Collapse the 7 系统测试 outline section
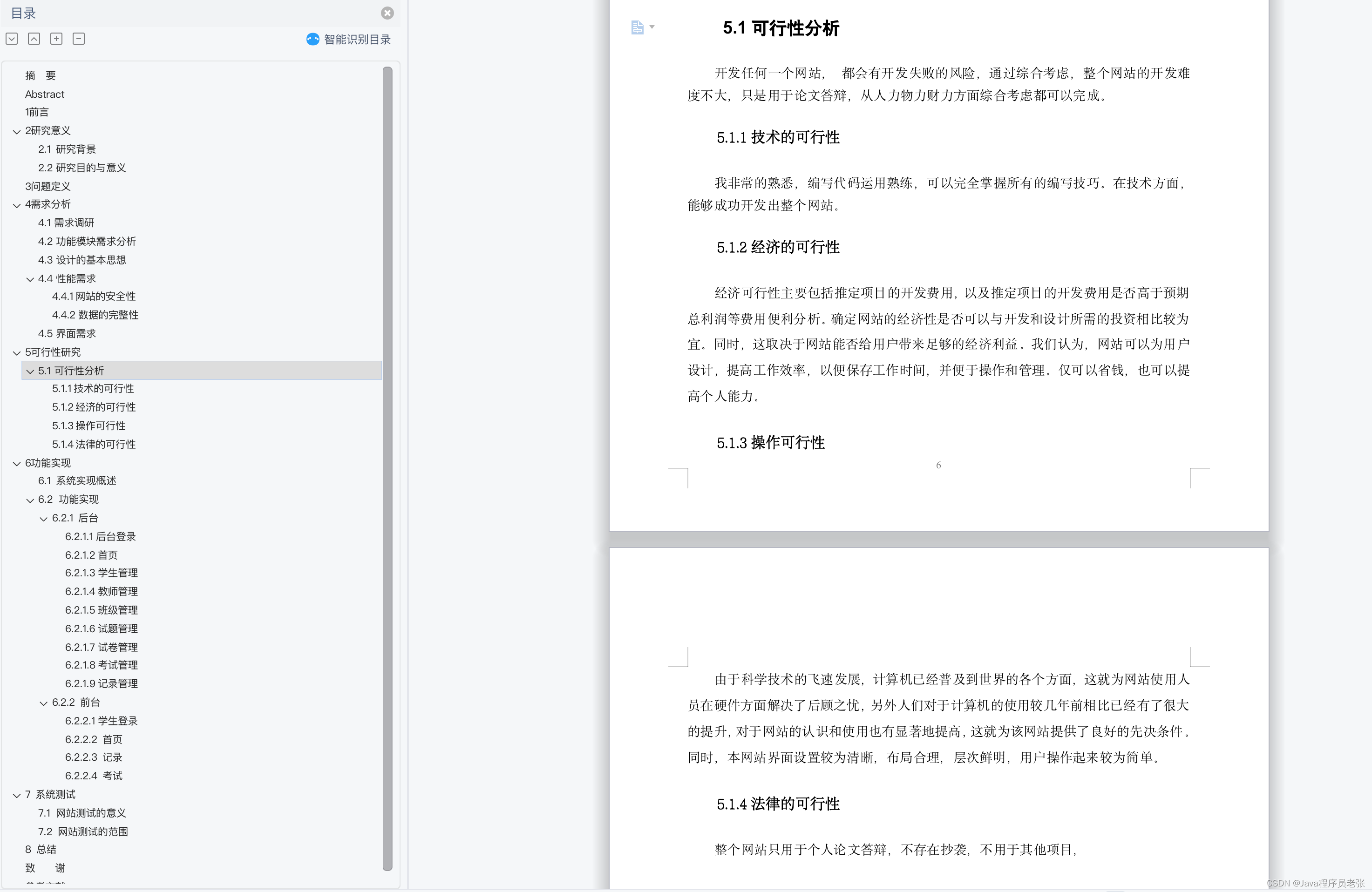The height and width of the screenshot is (892, 1372). 17,796
